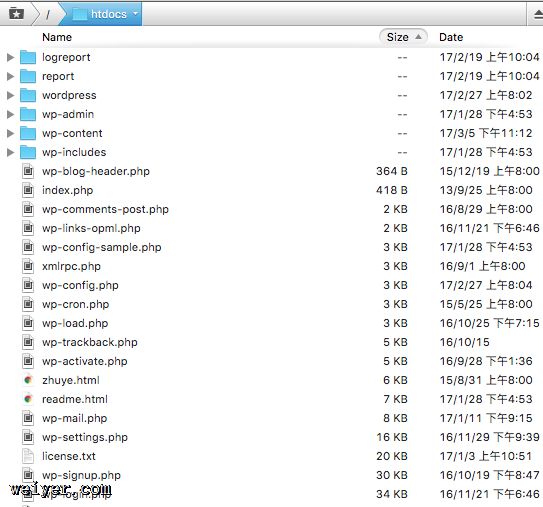The height and width of the screenshot is (507, 543).
Task: Select the wp-signup.php file name
Action: point(81,475)
